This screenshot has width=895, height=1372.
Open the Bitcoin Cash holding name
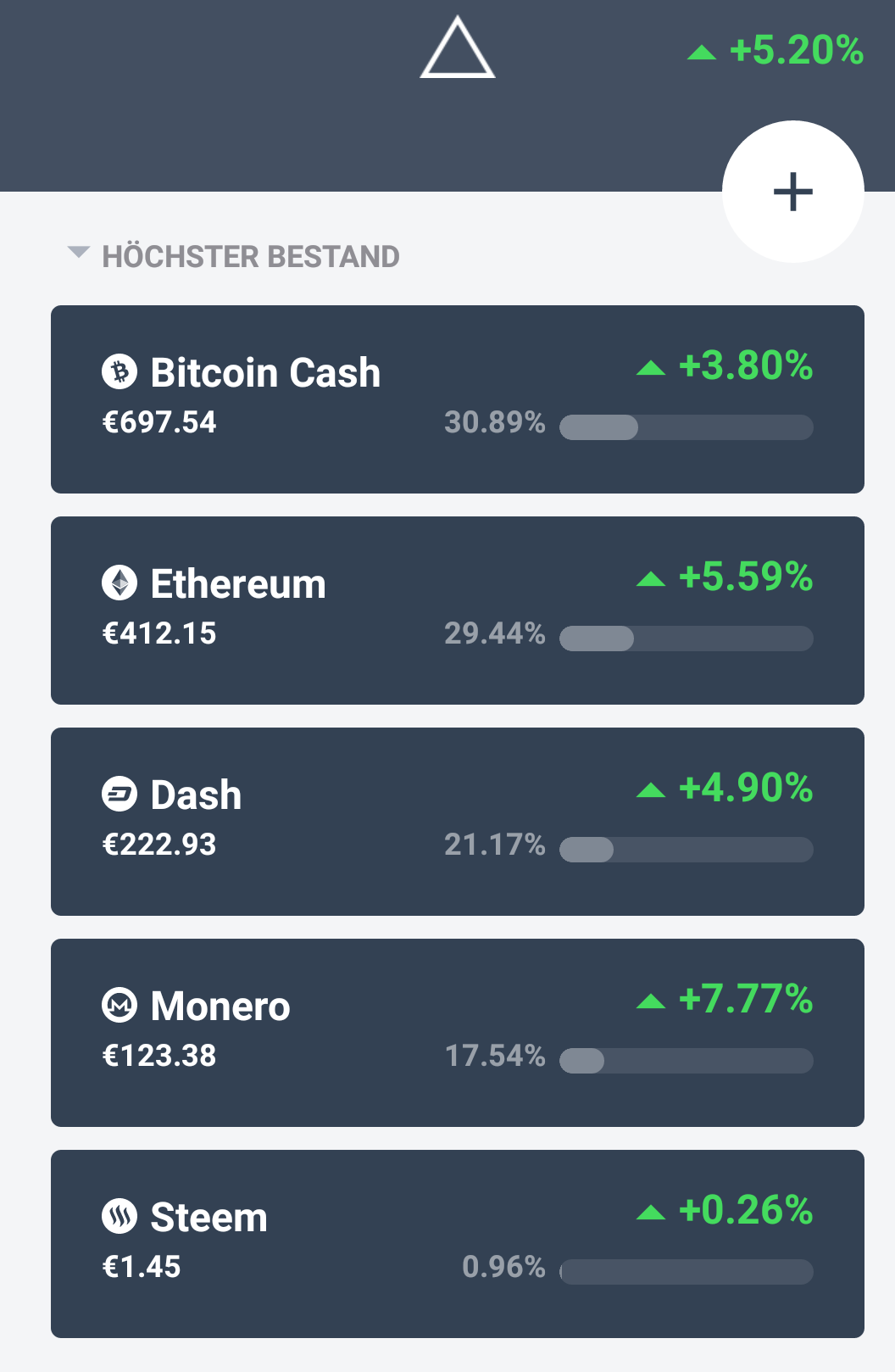265,372
